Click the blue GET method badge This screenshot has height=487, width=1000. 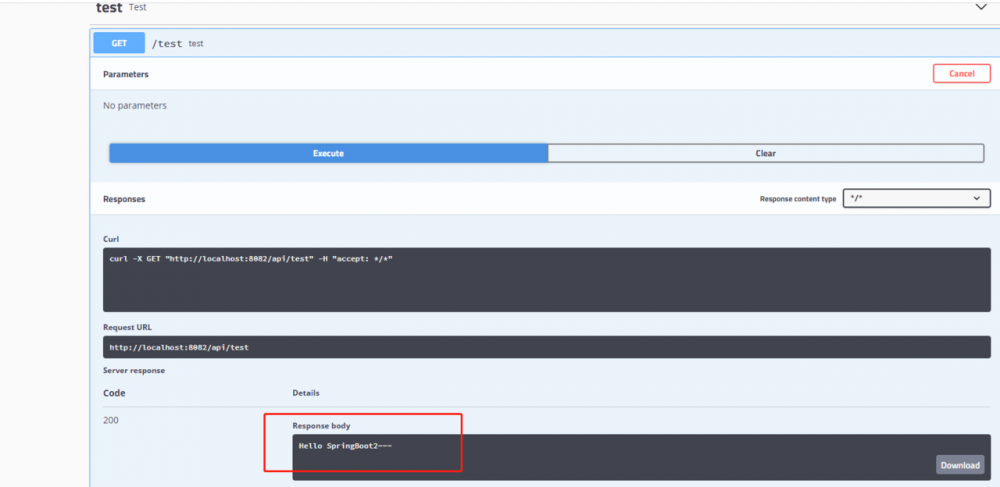pyautogui.click(x=119, y=43)
